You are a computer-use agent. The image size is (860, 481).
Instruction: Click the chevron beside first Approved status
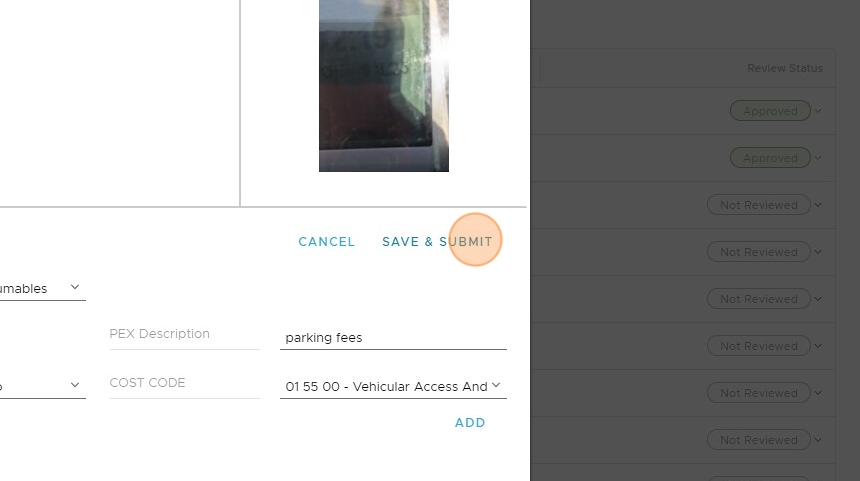click(818, 111)
